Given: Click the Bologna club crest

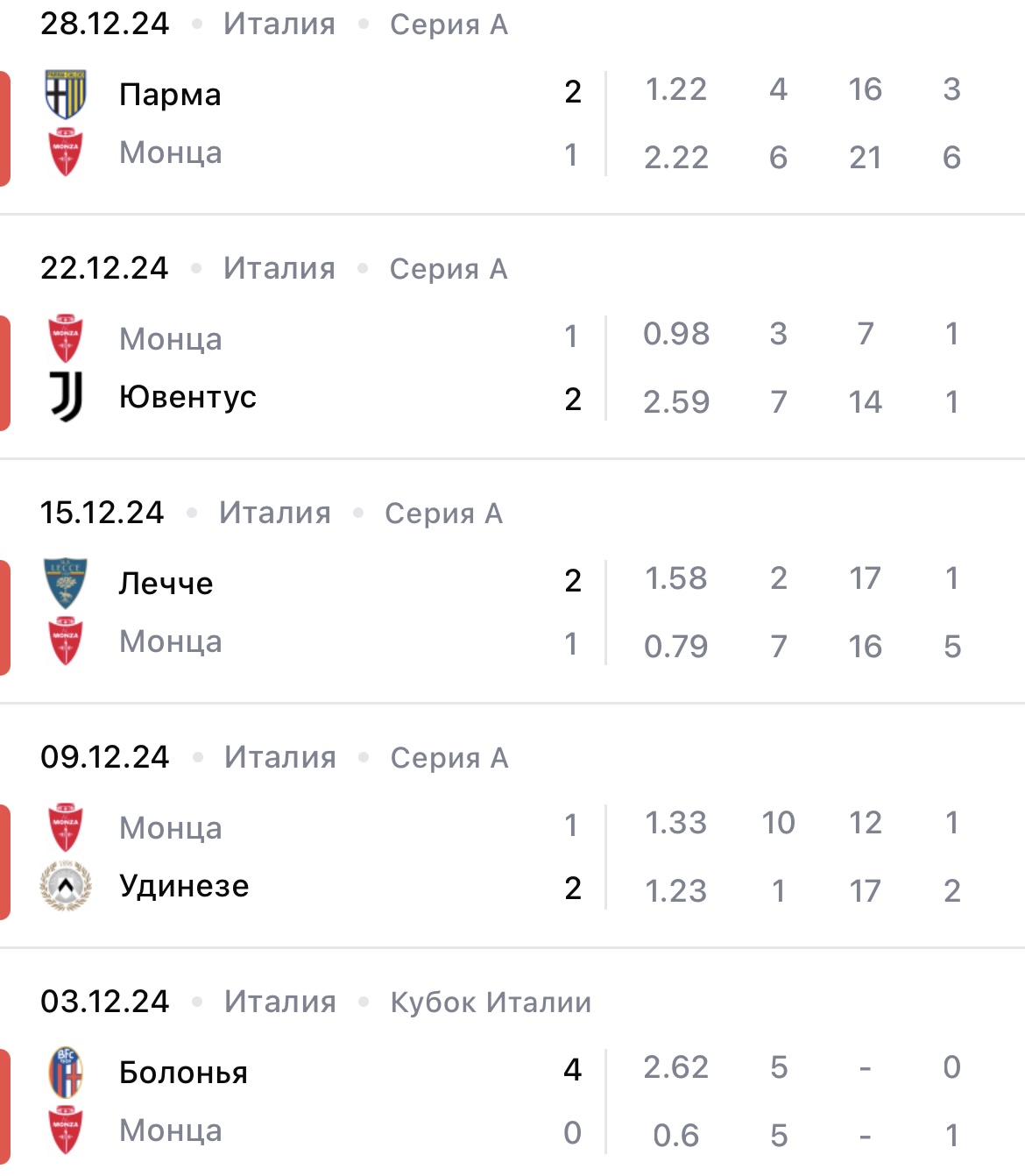Looking at the screenshot, I should 66,1072.
